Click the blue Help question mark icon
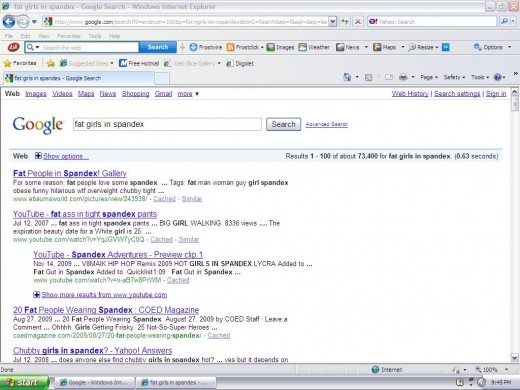The width and height of the screenshot is (520, 390). coord(497,77)
